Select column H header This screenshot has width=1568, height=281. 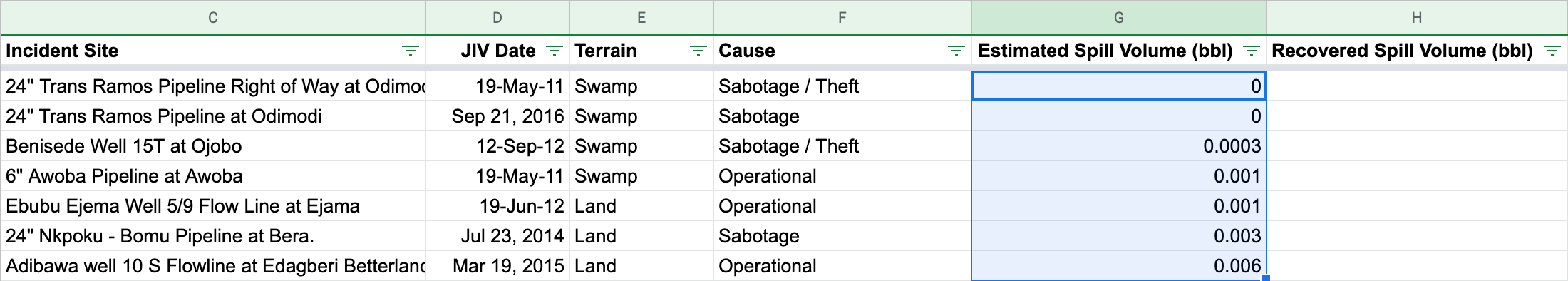1417,18
